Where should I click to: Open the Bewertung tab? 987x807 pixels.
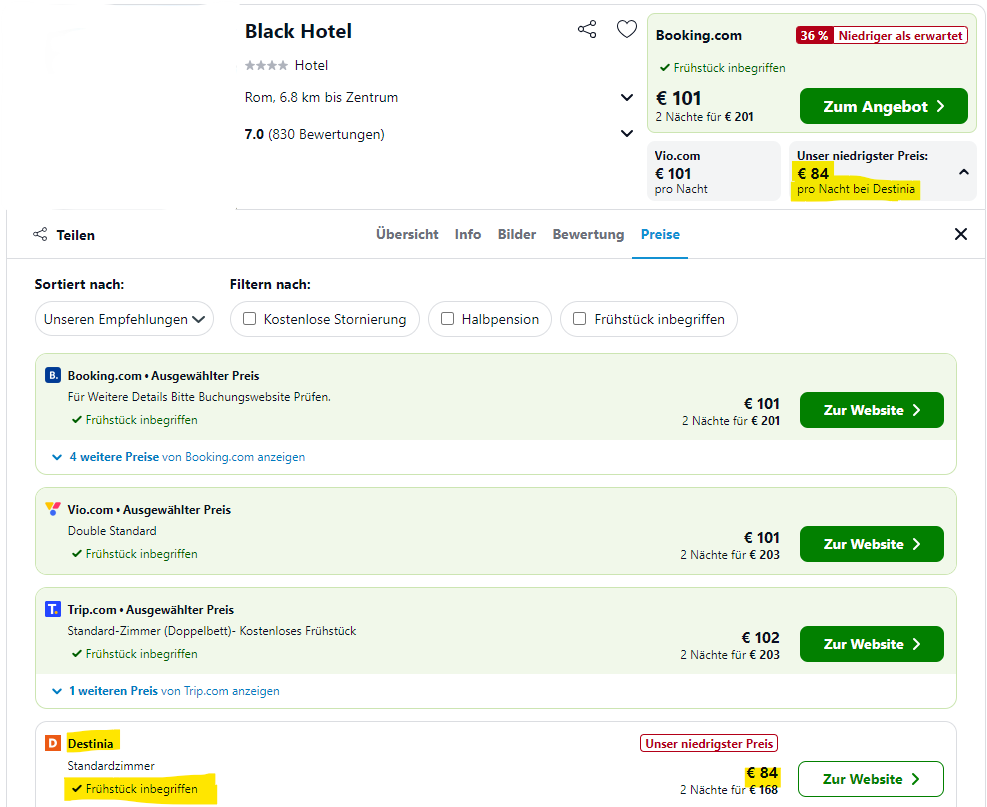point(589,234)
